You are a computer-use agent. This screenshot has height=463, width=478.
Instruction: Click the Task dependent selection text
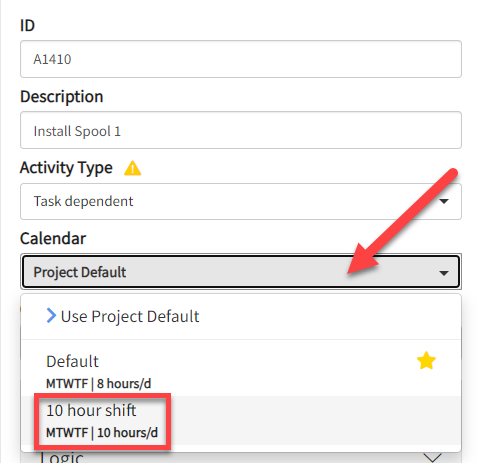pyautogui.click(x=83, y=201)
